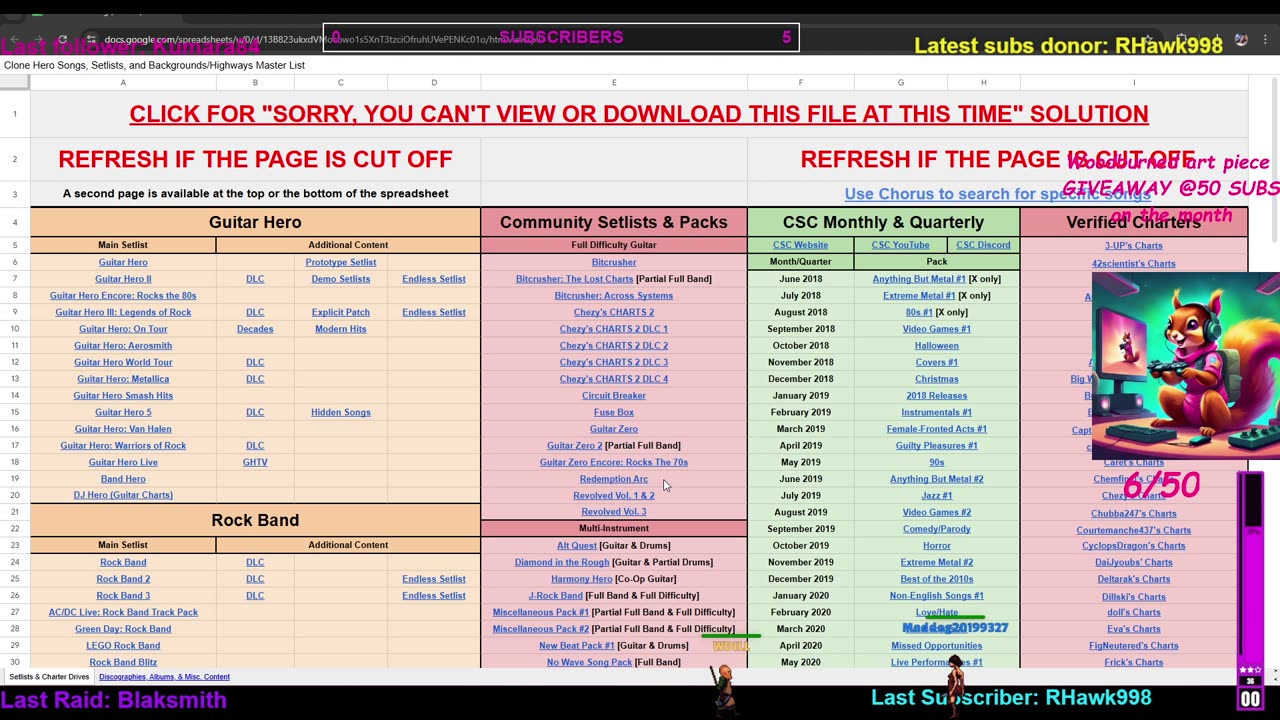This screenshot has width=1280, height=720.
Task: Open Endless Setlist for Guitar Hero II
Action: pyautogui.click(x=434, y=279)
